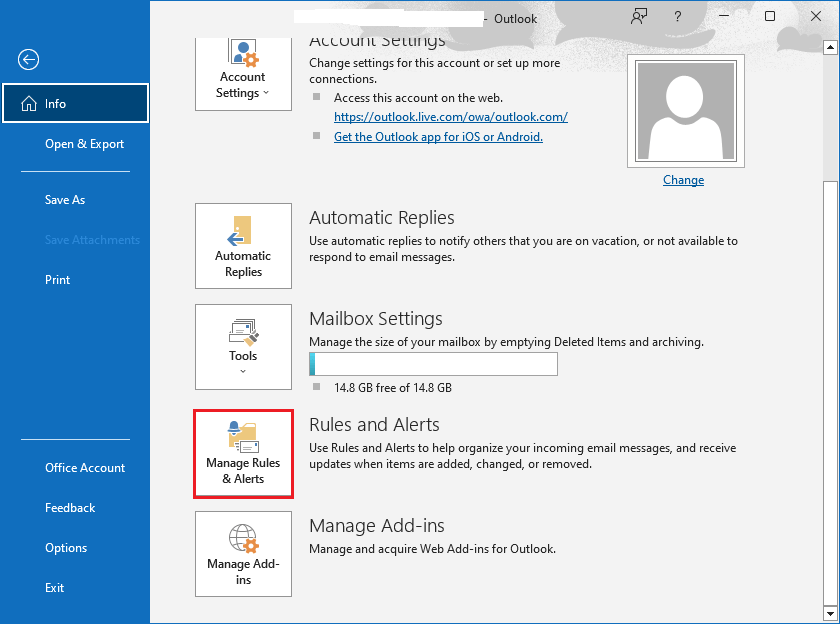
Task: Open the outlook.live.com web access link
Action: (451, 117)
